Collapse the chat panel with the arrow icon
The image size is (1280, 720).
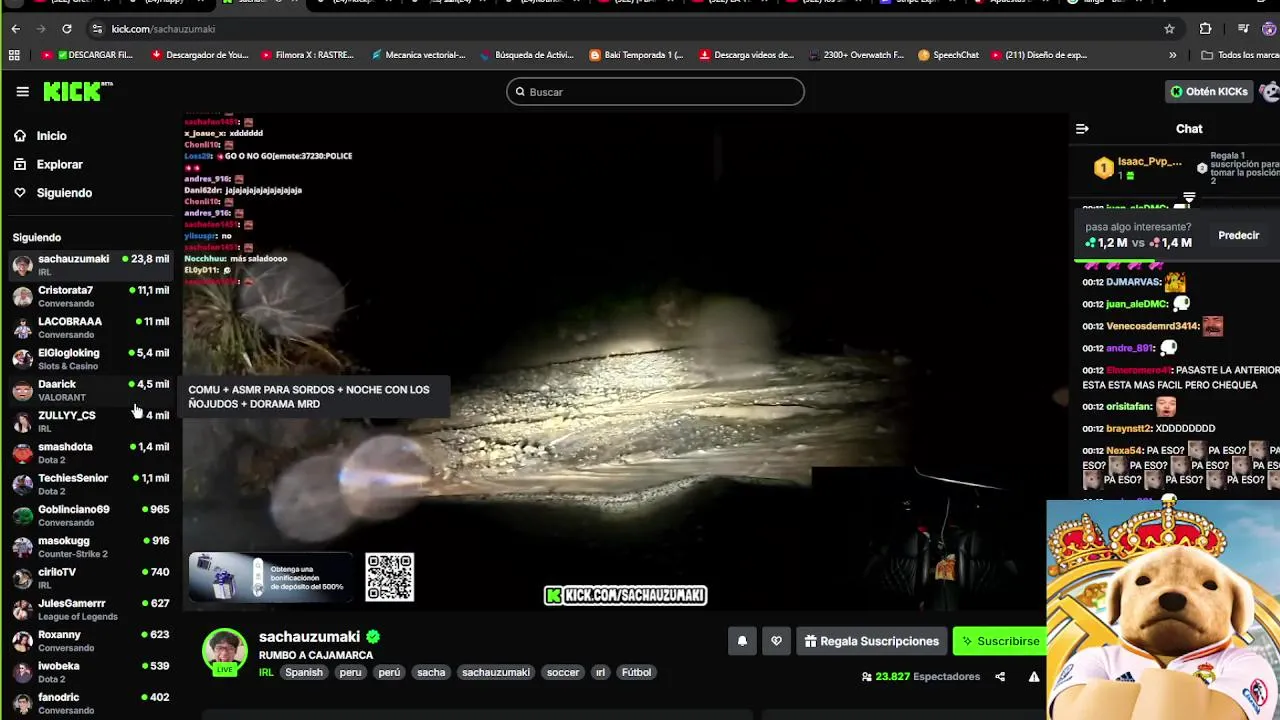(1082, 129)
